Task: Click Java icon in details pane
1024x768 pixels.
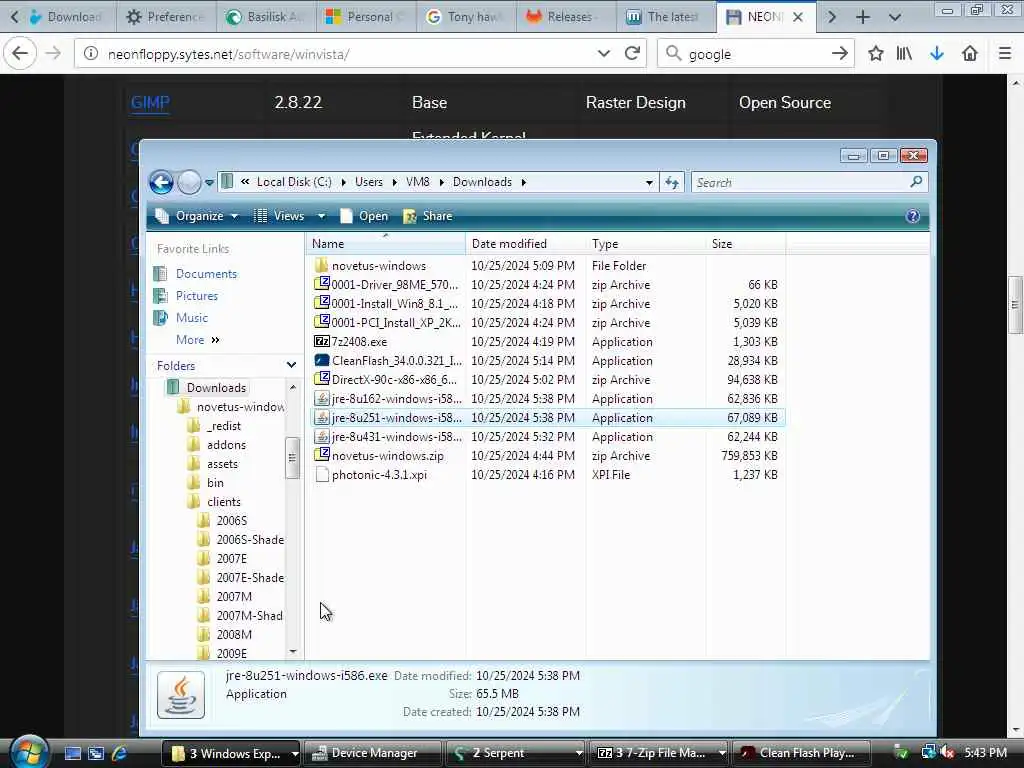Action: 181,695
